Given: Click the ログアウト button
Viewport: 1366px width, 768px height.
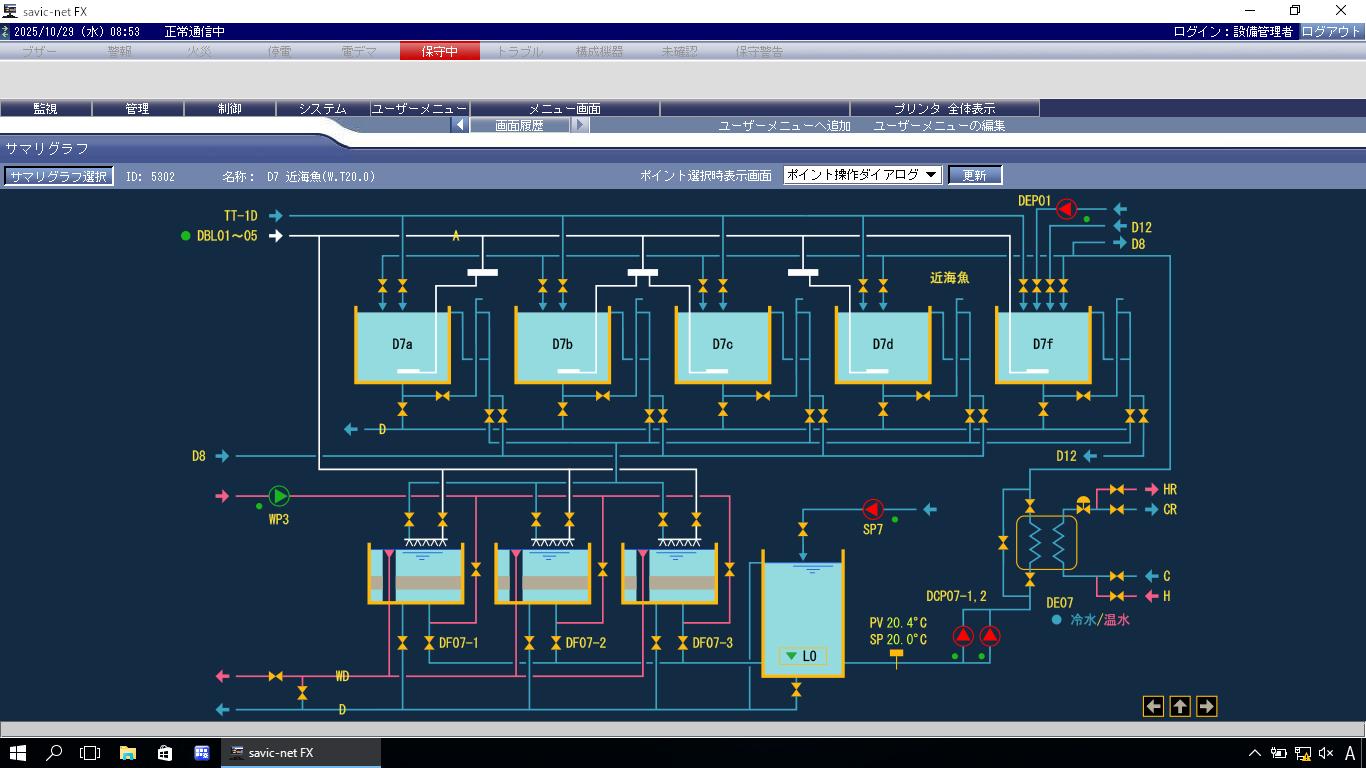Looking at the screenshot, I should click(1330, 32).
